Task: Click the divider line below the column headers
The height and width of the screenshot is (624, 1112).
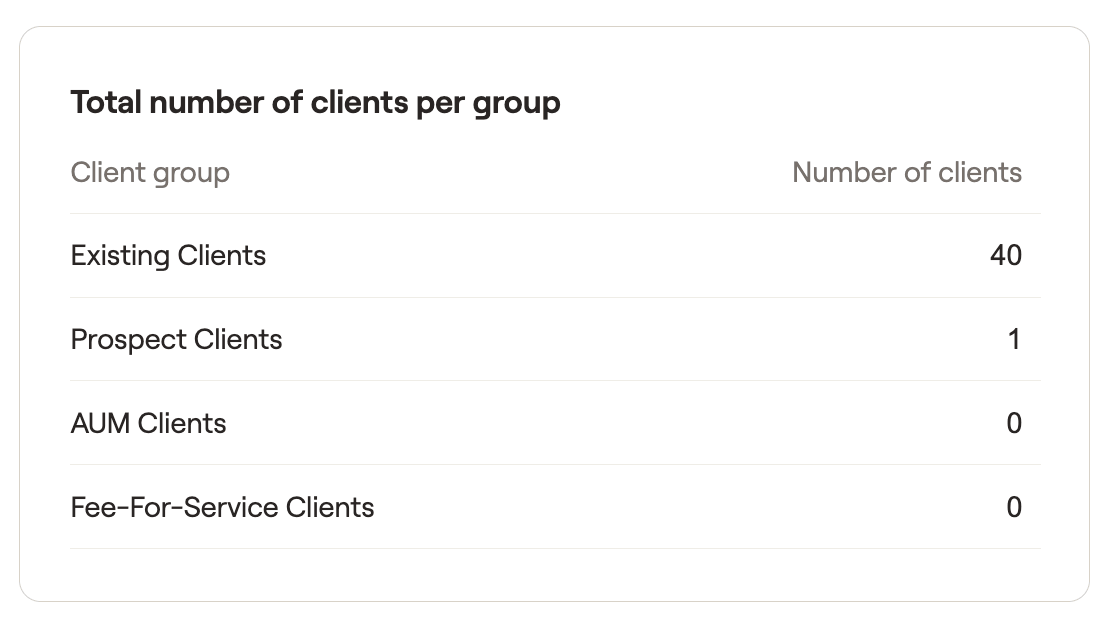Action: tap(555, 213)
